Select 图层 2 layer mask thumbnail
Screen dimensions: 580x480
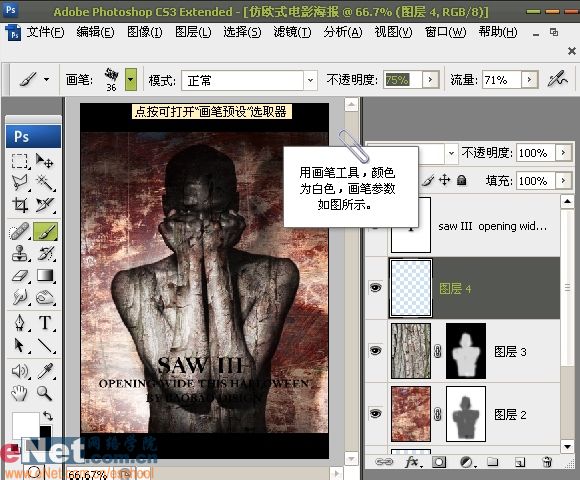466,414
